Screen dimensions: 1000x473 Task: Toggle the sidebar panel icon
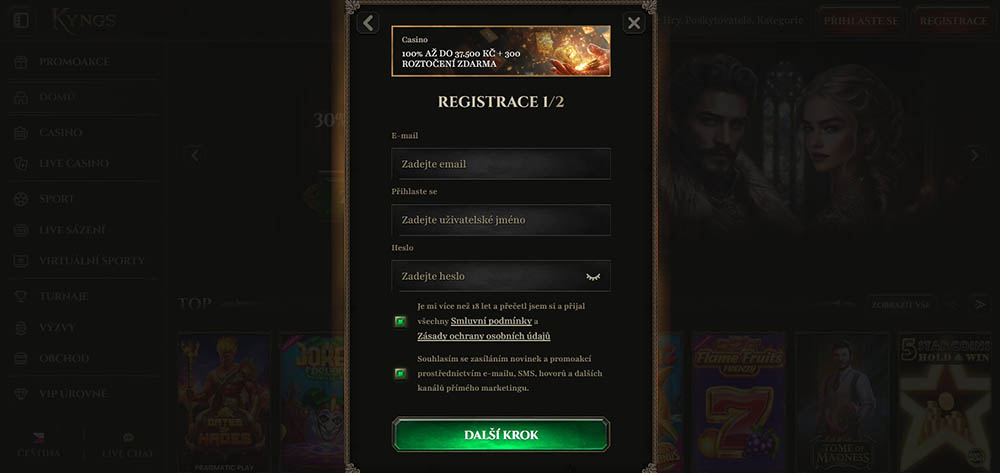[x=21, y=20]
